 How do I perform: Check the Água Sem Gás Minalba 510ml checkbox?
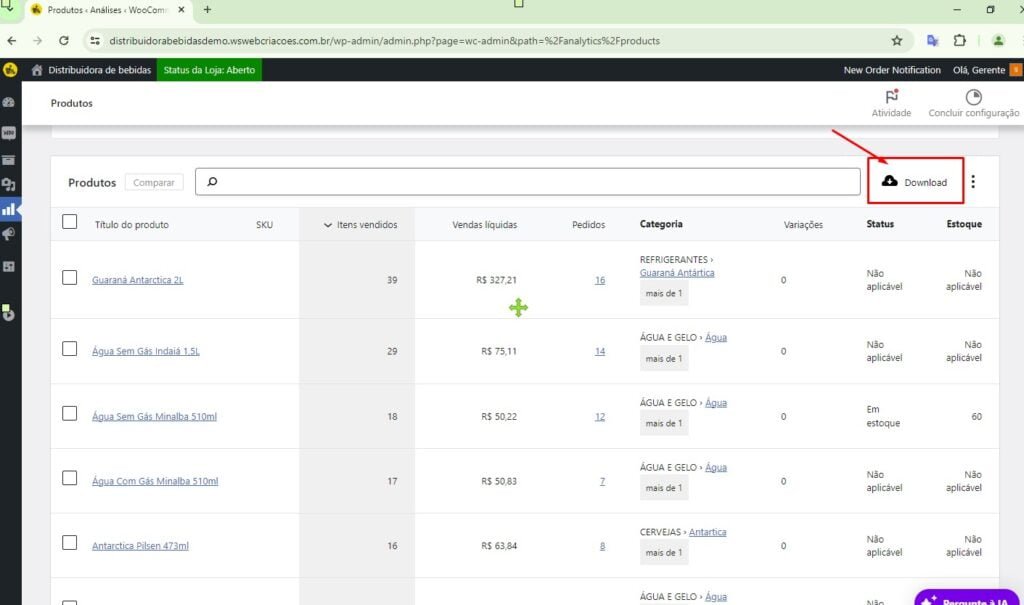click(x=69, y=414)
